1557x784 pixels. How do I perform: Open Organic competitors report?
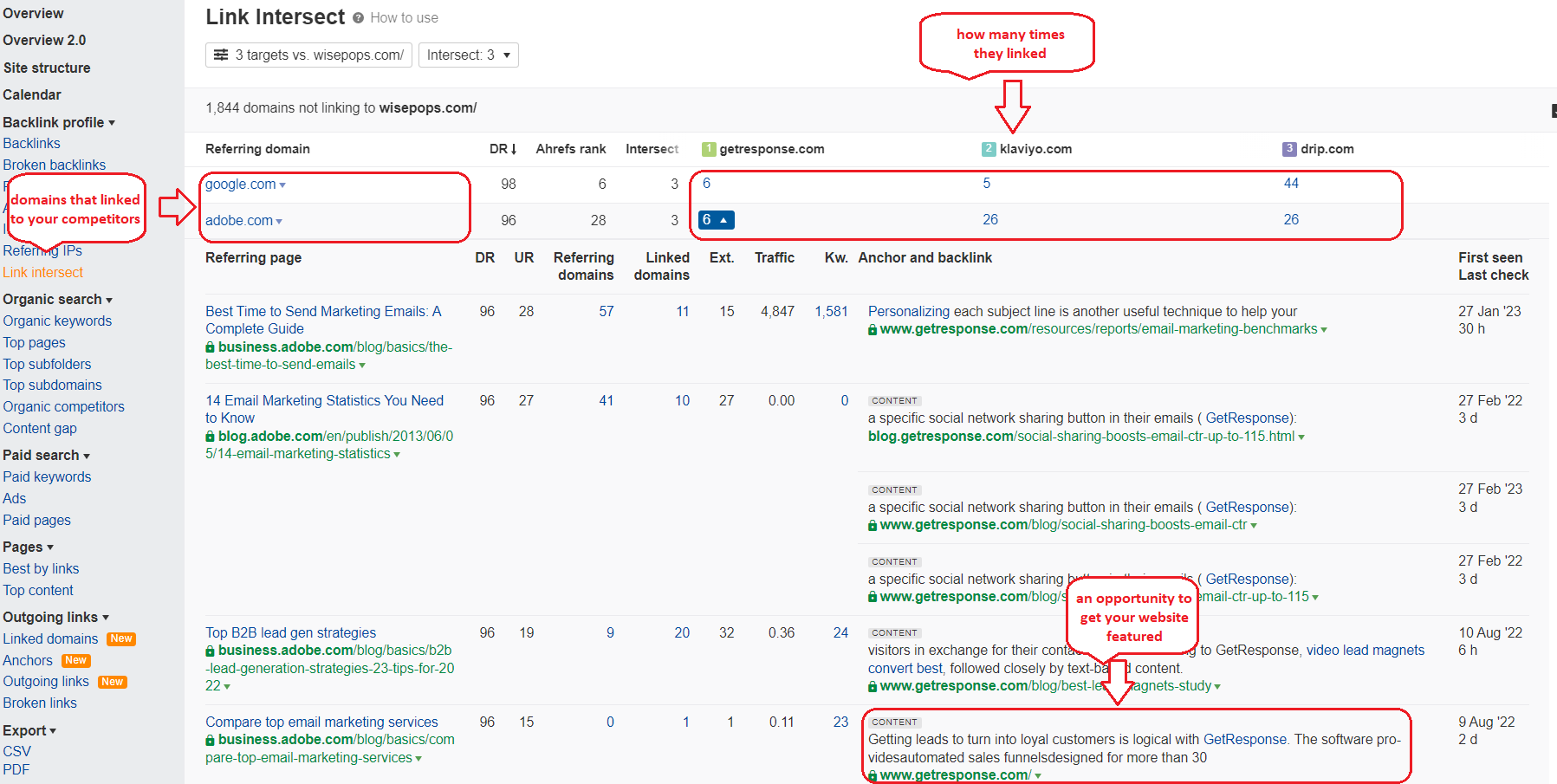(x=63, y=406)
